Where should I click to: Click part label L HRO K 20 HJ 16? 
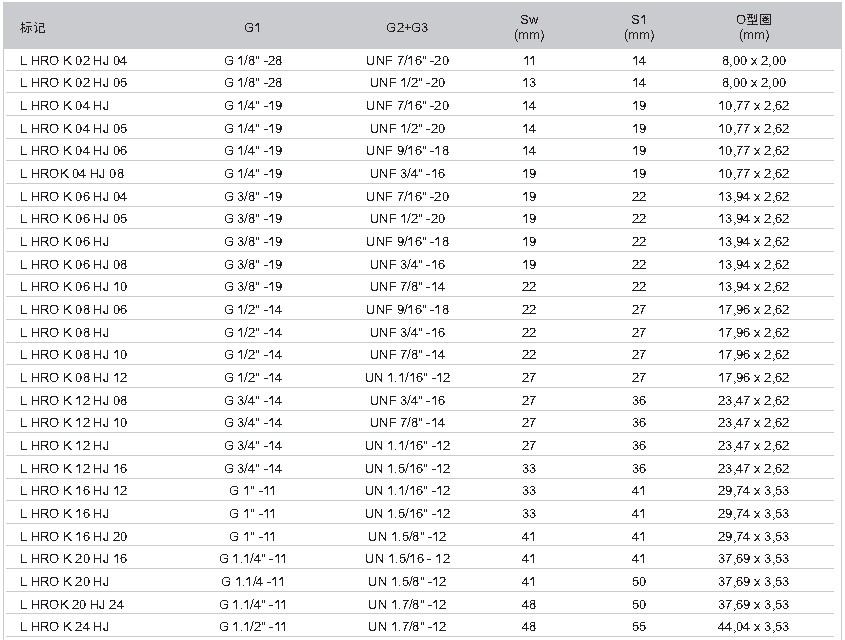73,559
